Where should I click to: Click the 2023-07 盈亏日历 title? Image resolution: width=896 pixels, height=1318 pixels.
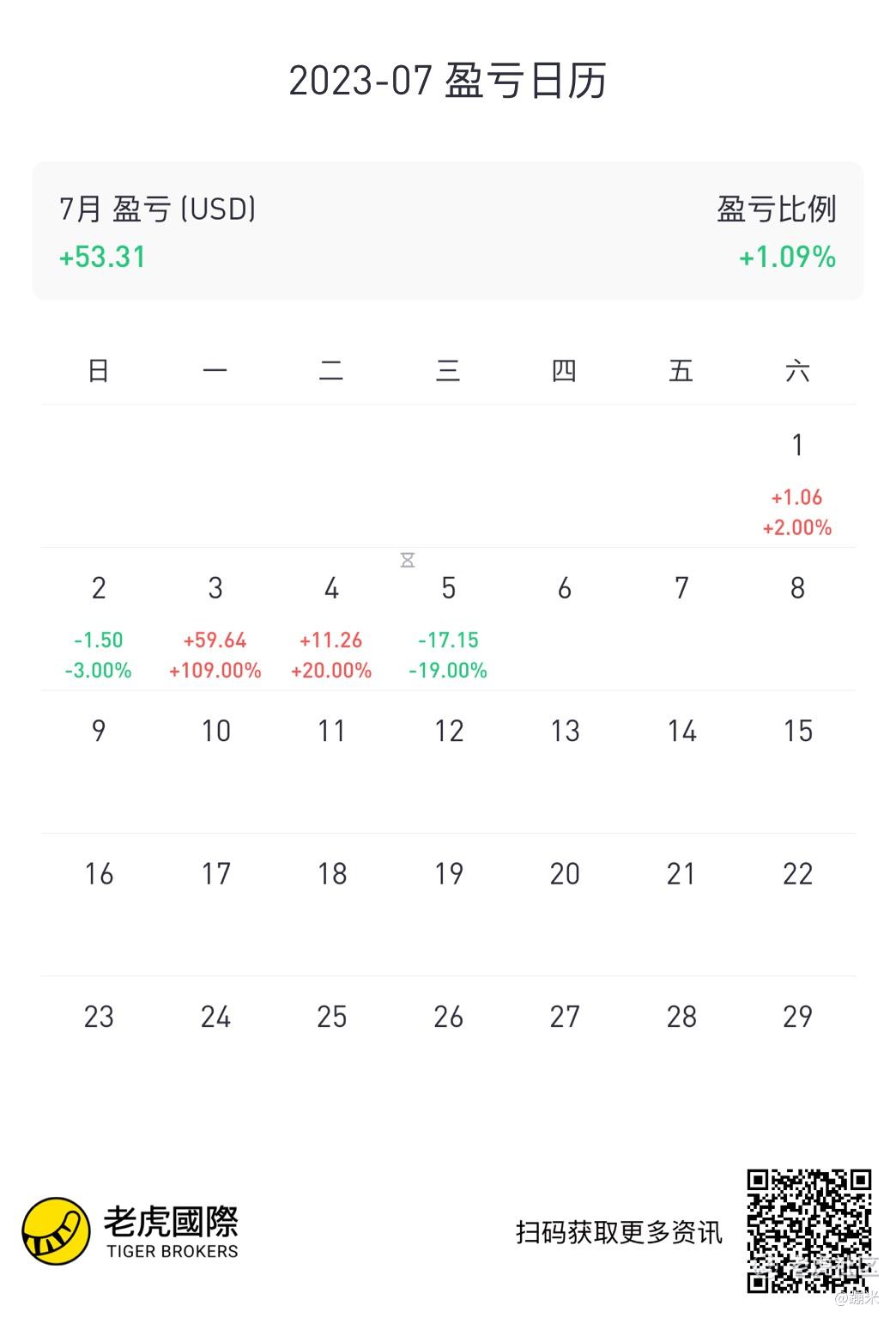pos(448,82)
